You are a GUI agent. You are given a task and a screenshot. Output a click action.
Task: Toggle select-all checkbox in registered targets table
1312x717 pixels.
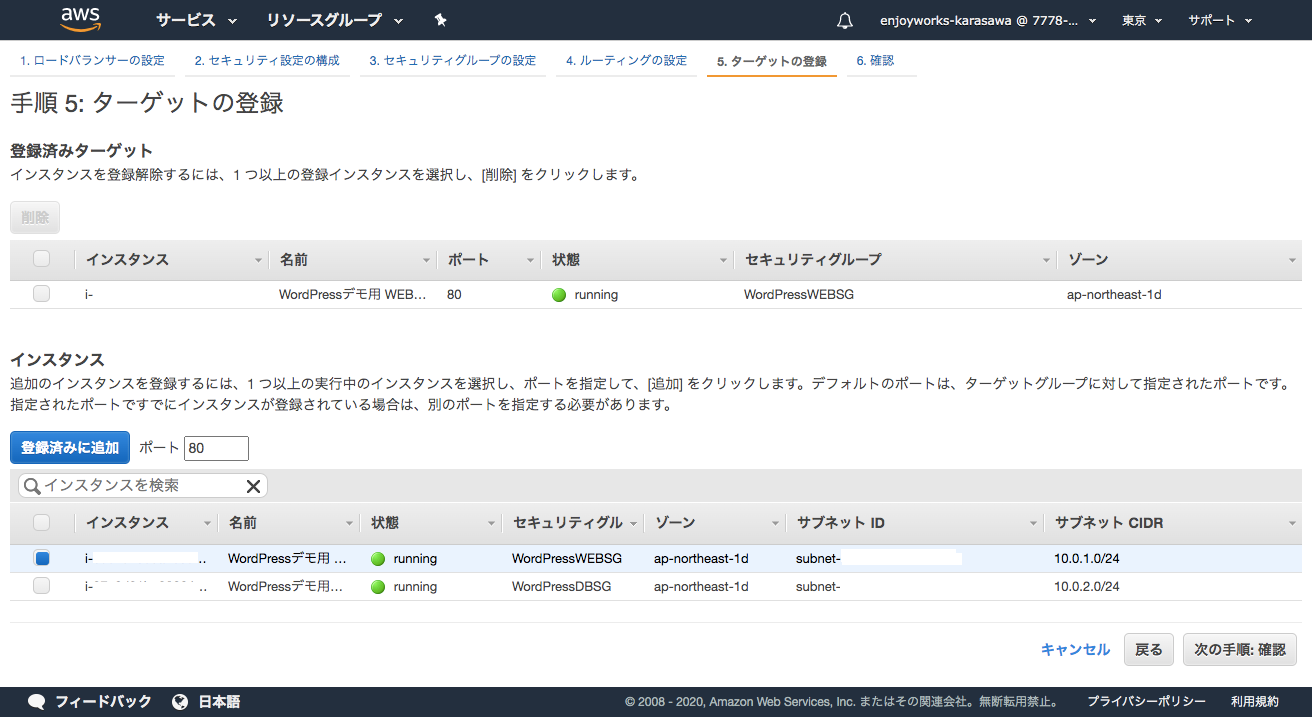pos(41,259)
